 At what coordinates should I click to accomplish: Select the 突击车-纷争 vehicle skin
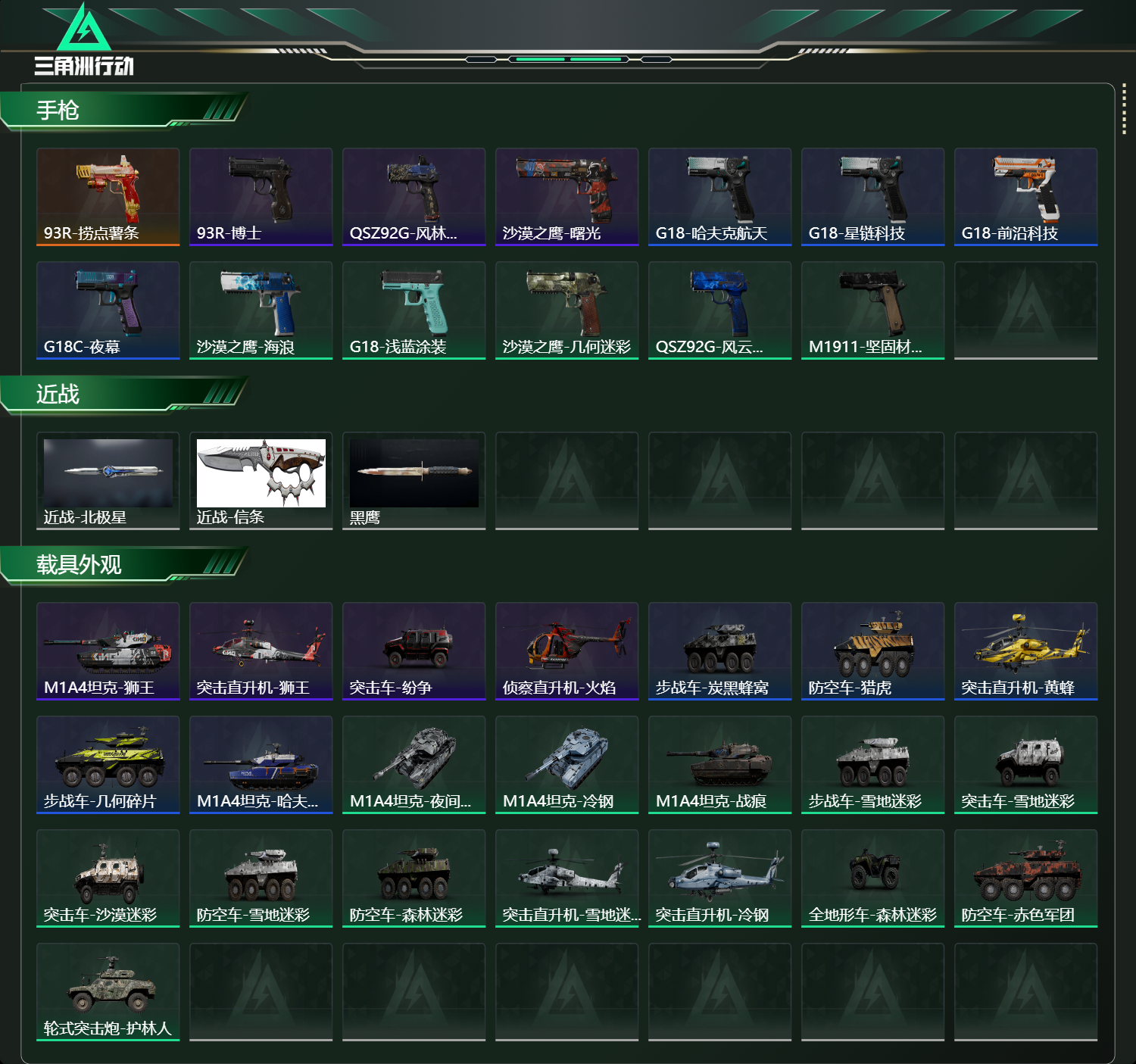pyautogui.click(x=414, y=651)
